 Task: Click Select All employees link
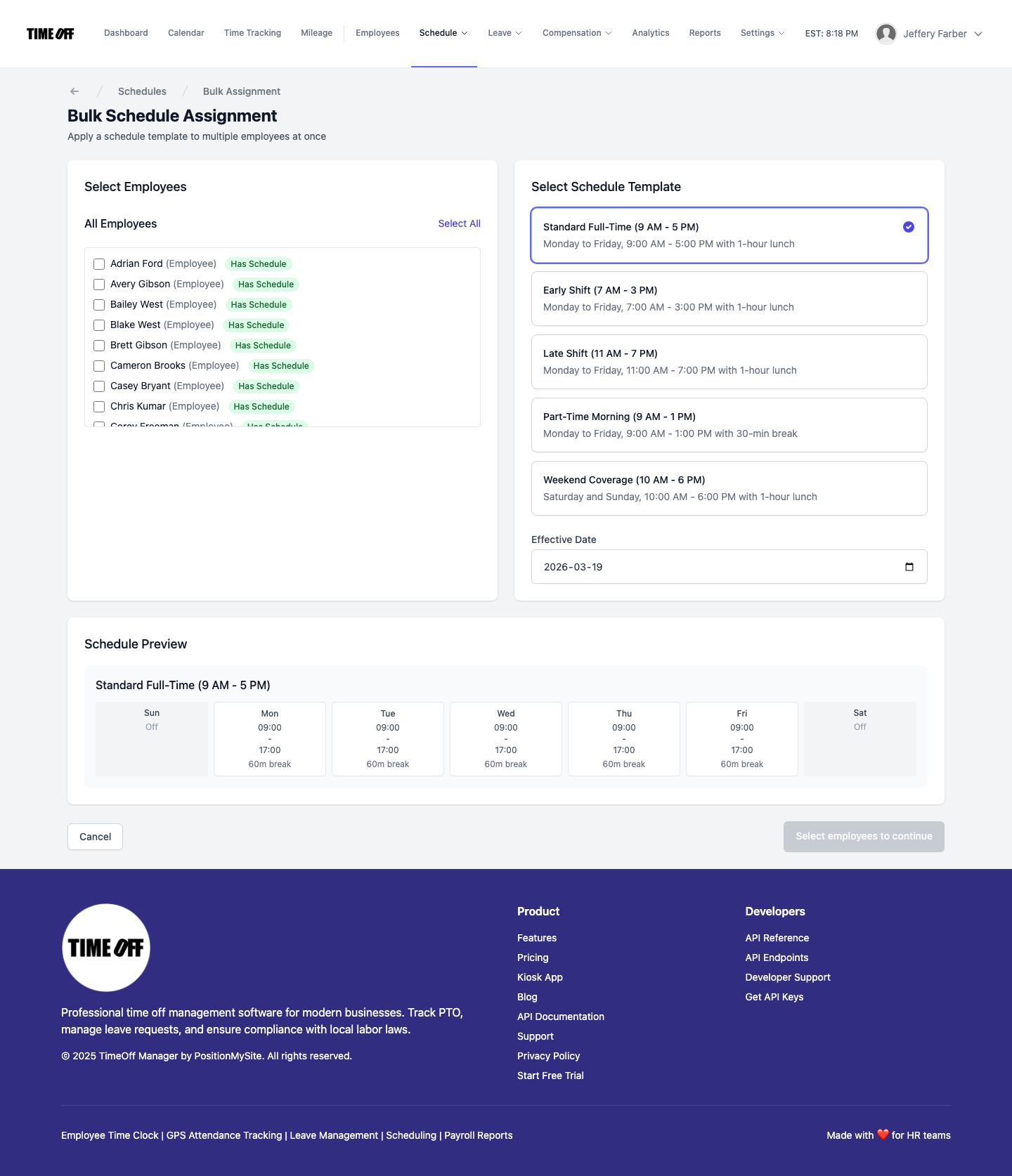(x=460, y=223)
